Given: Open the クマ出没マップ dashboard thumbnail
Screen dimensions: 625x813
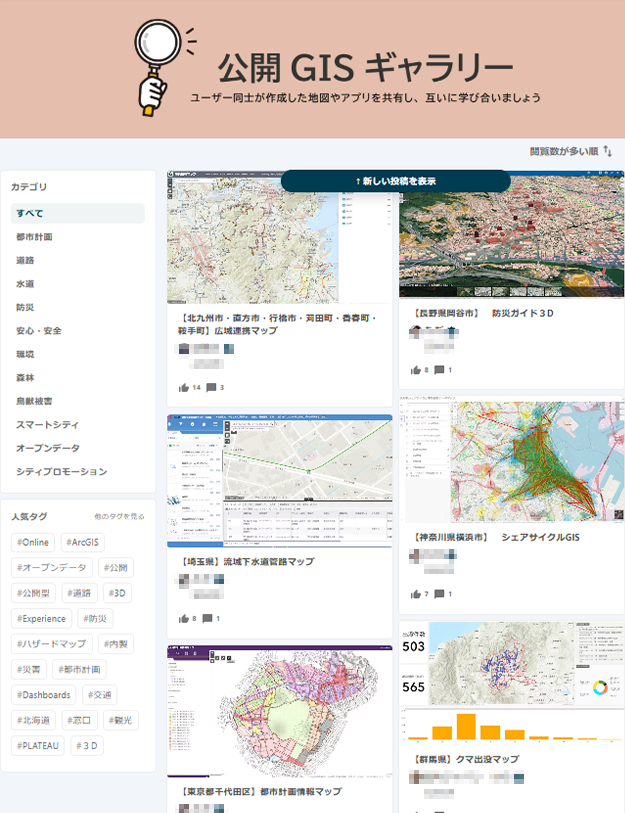Looking at the screenshot, I should point(511,683).
